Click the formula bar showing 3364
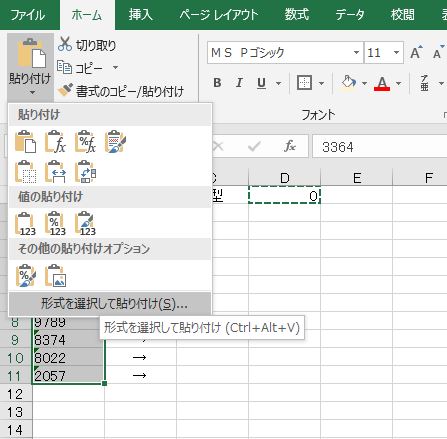The width and height of the screenshot is (447, 439). pos(379,146)
